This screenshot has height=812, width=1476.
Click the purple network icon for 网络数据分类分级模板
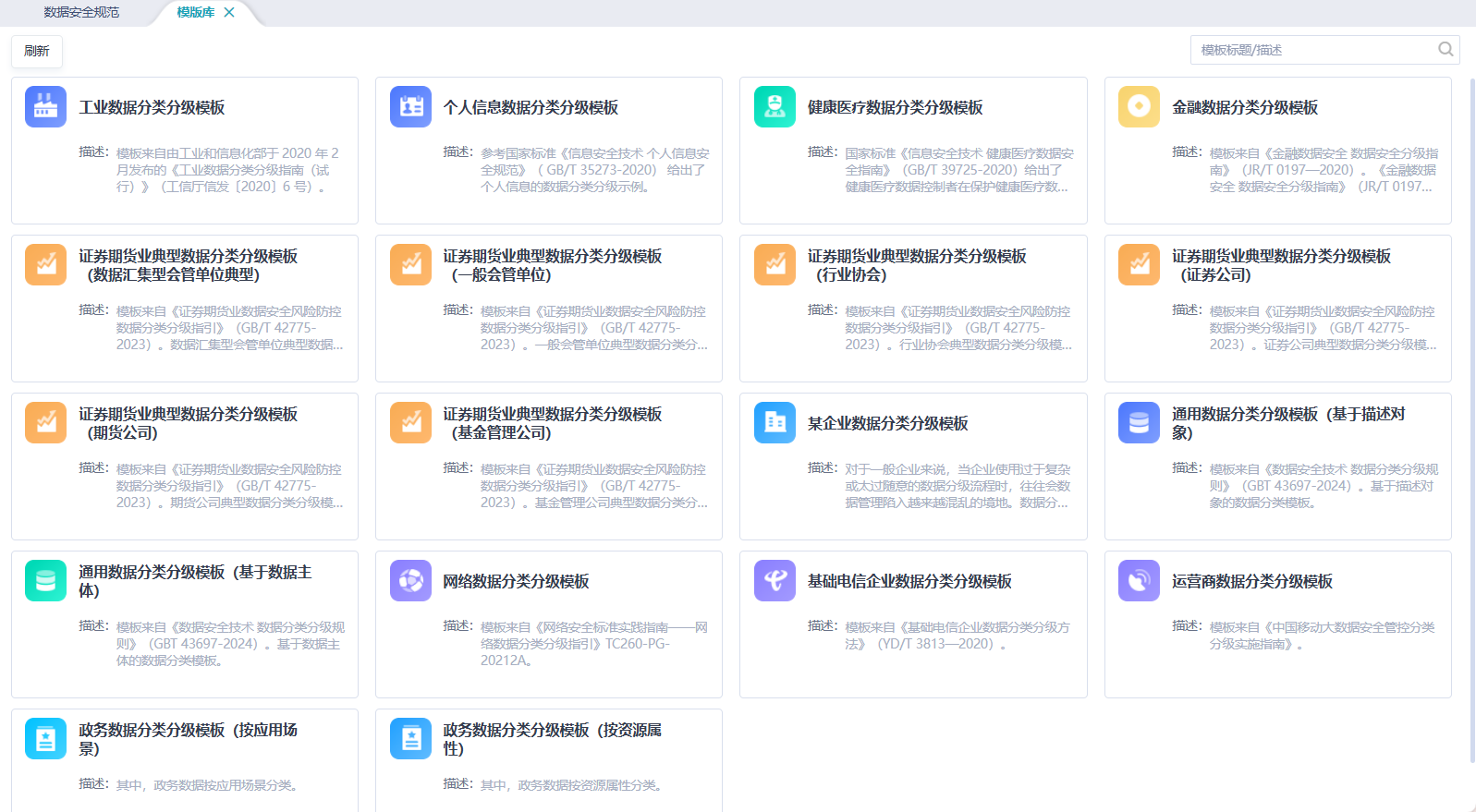tap(410, 581)
